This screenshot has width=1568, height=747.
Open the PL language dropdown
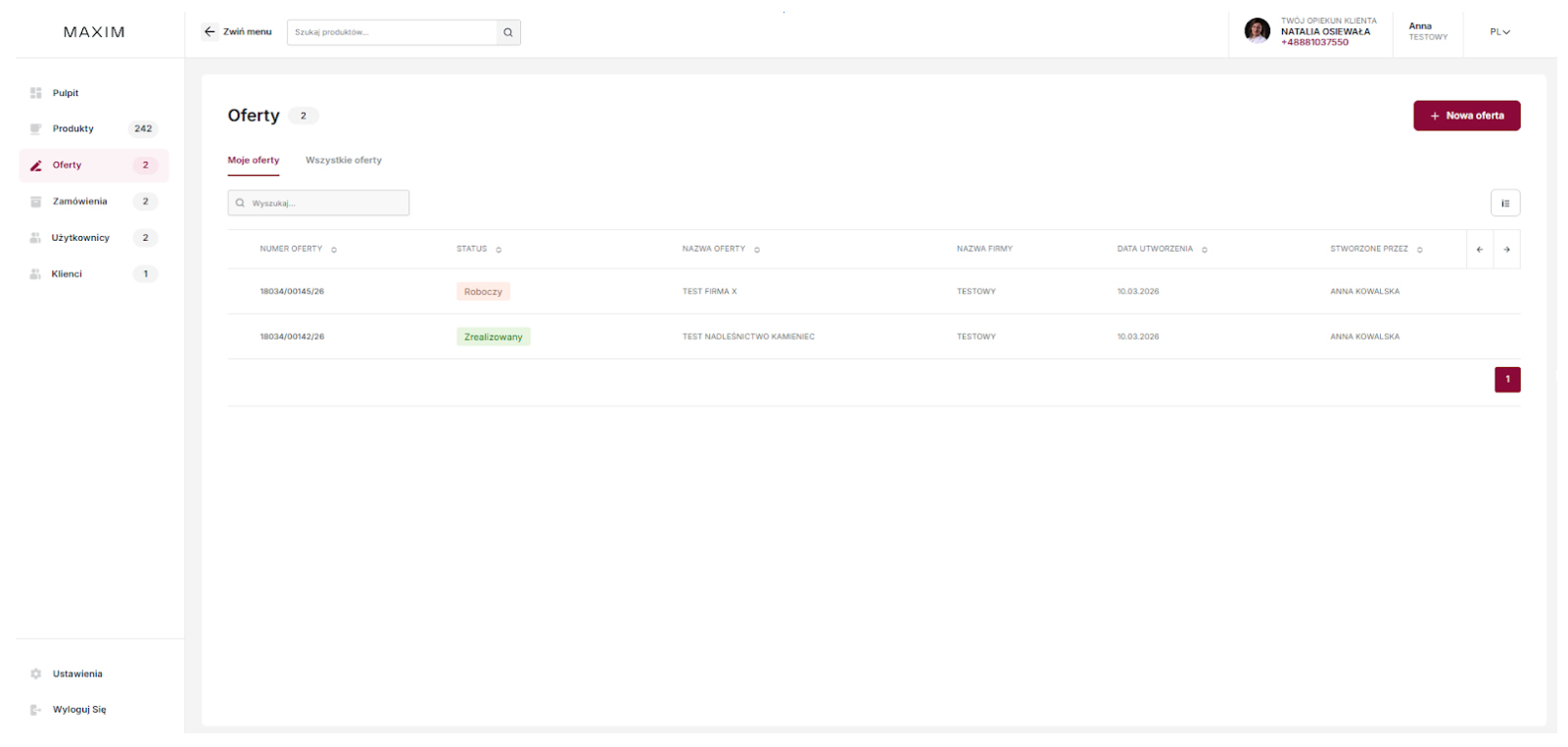click(x=1499, y=32)
